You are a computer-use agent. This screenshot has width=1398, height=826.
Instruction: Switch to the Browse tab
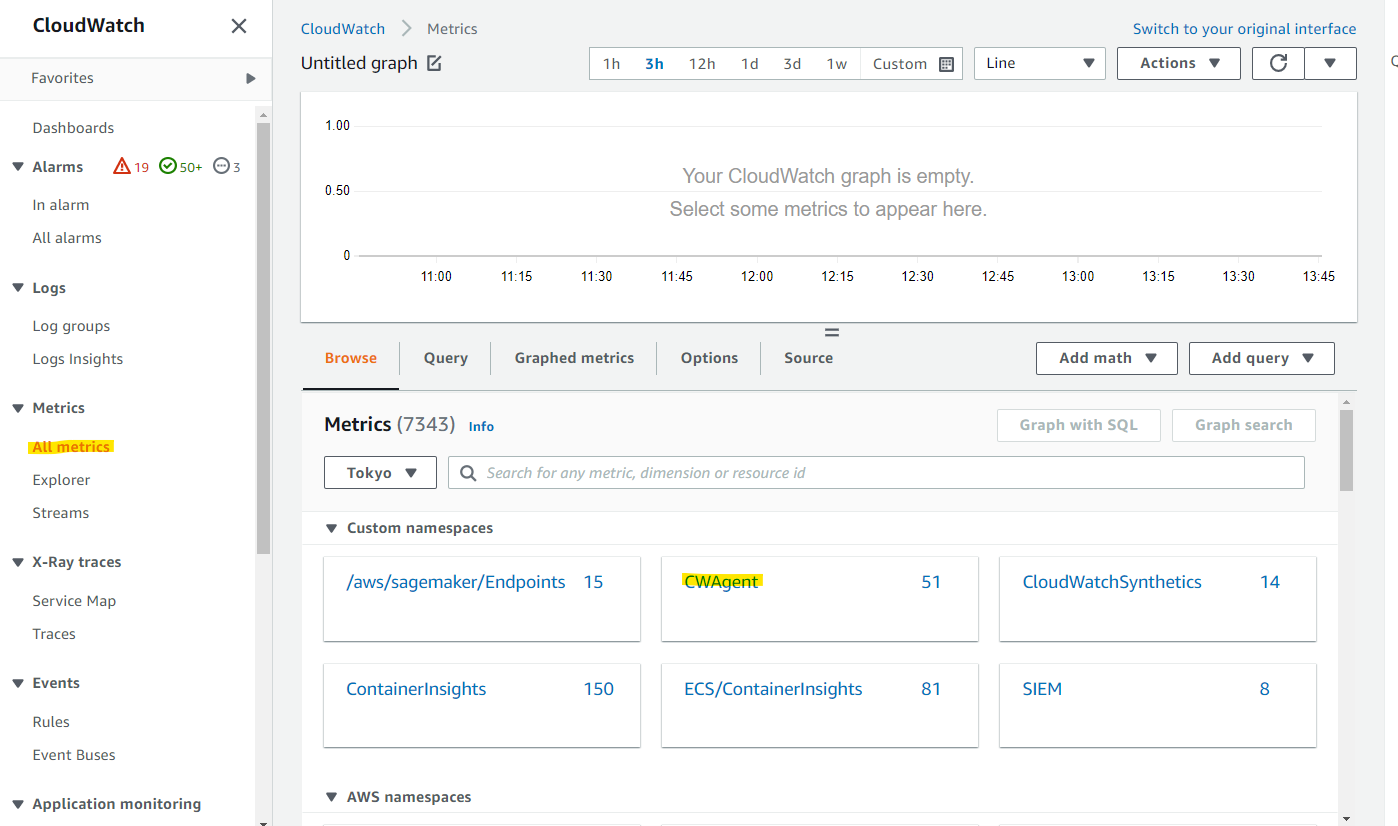pos(351,358)
